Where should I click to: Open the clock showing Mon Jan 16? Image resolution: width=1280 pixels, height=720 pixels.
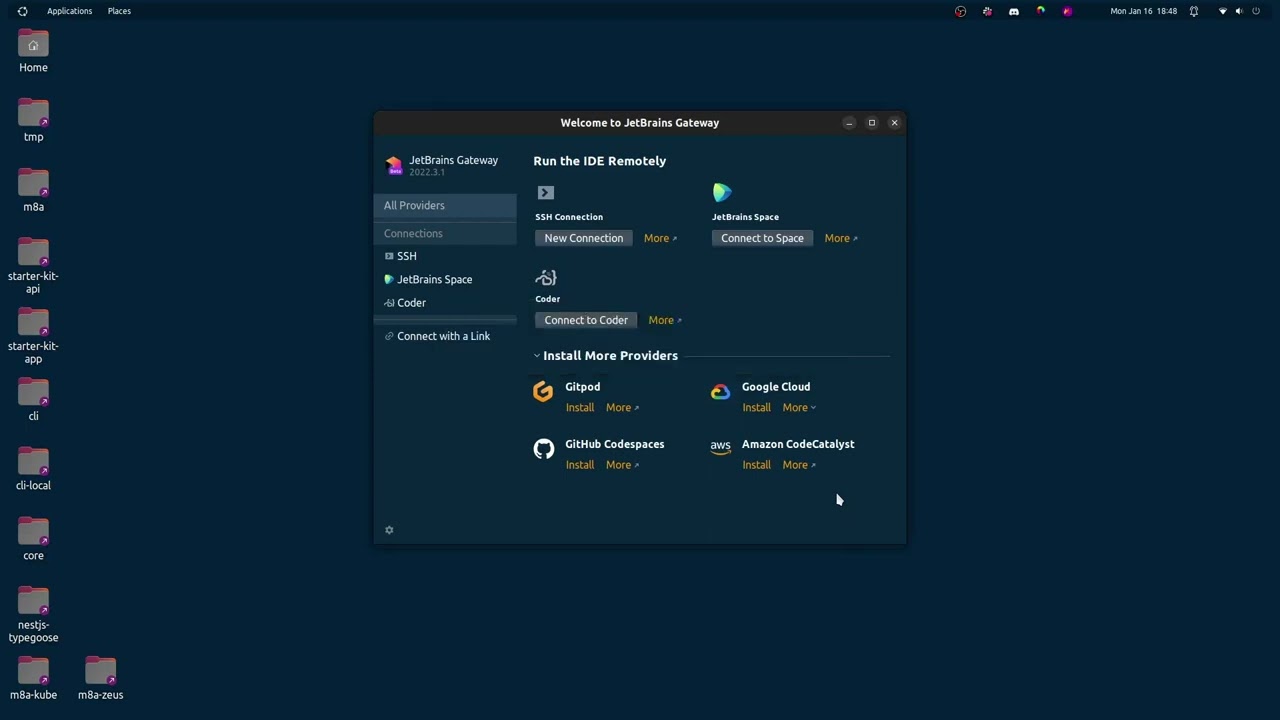pyautogui.click(x=1143, y=11)
